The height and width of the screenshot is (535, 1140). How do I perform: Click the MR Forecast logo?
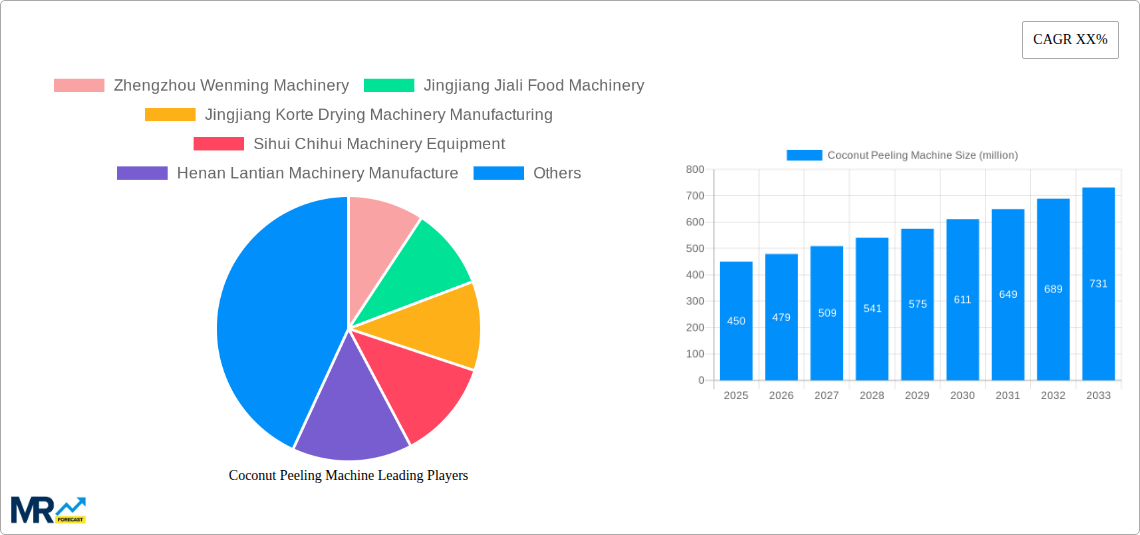pos(48,510)
